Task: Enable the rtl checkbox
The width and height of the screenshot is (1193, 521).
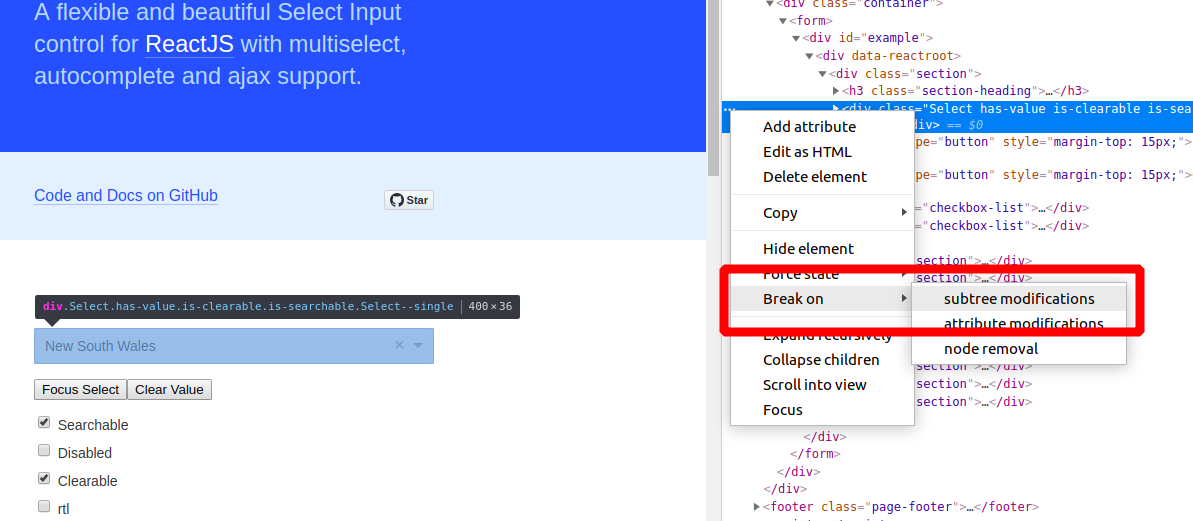Action: click(44, 506)
